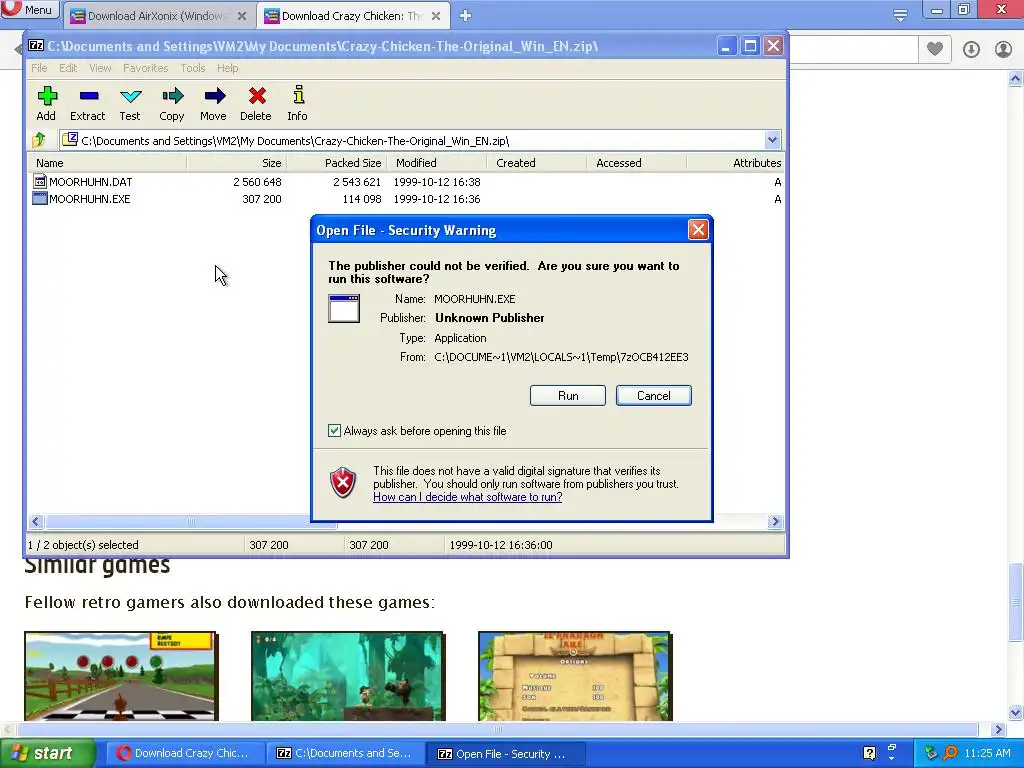Open the Tools menu in 7-Zip
Viewport: 1024px width, 768px height.
[193, 68]
